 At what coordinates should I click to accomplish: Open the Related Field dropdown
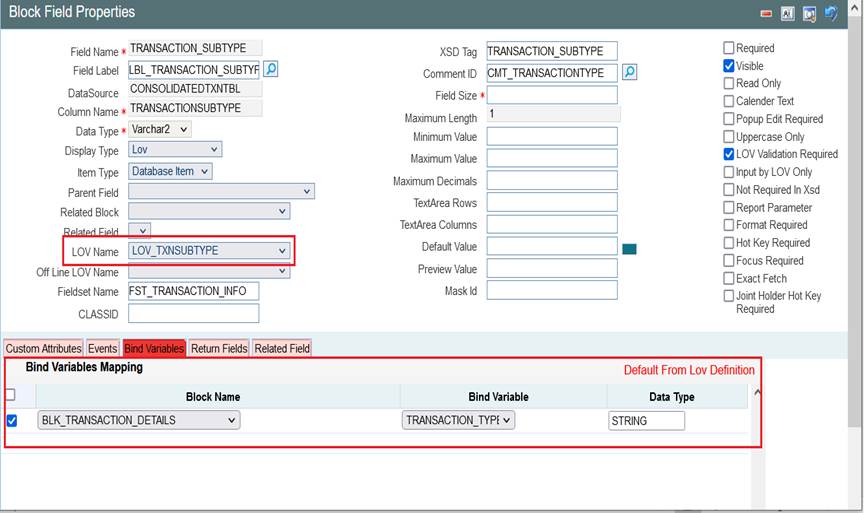tap(139, 230)
